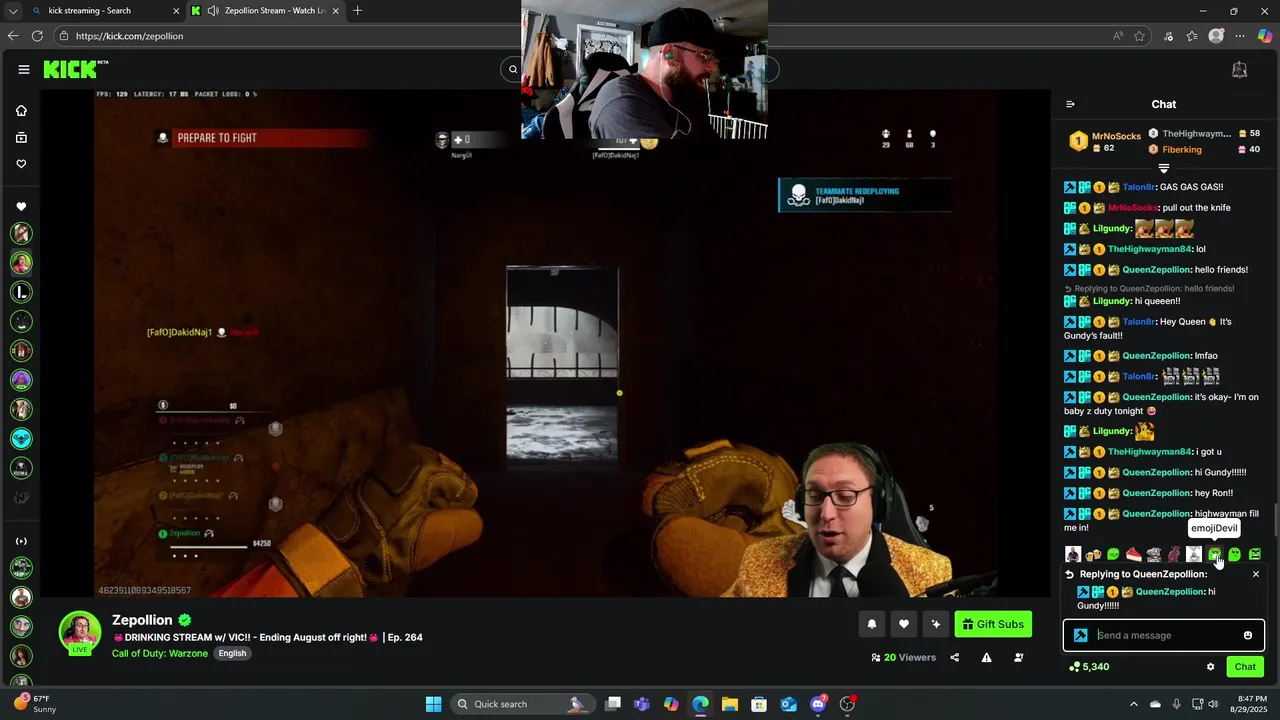Click the Gift Subs button
The image size is (1280, 720).
pyautogui.click(x=993, y=624)
